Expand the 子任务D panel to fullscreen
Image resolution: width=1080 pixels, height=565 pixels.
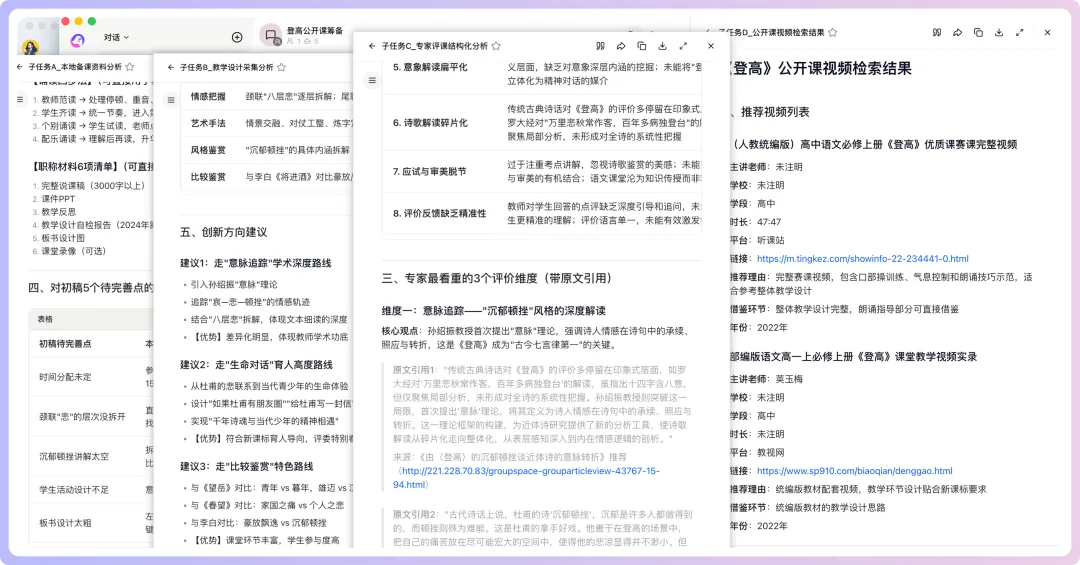click(x=1019, y=32)
